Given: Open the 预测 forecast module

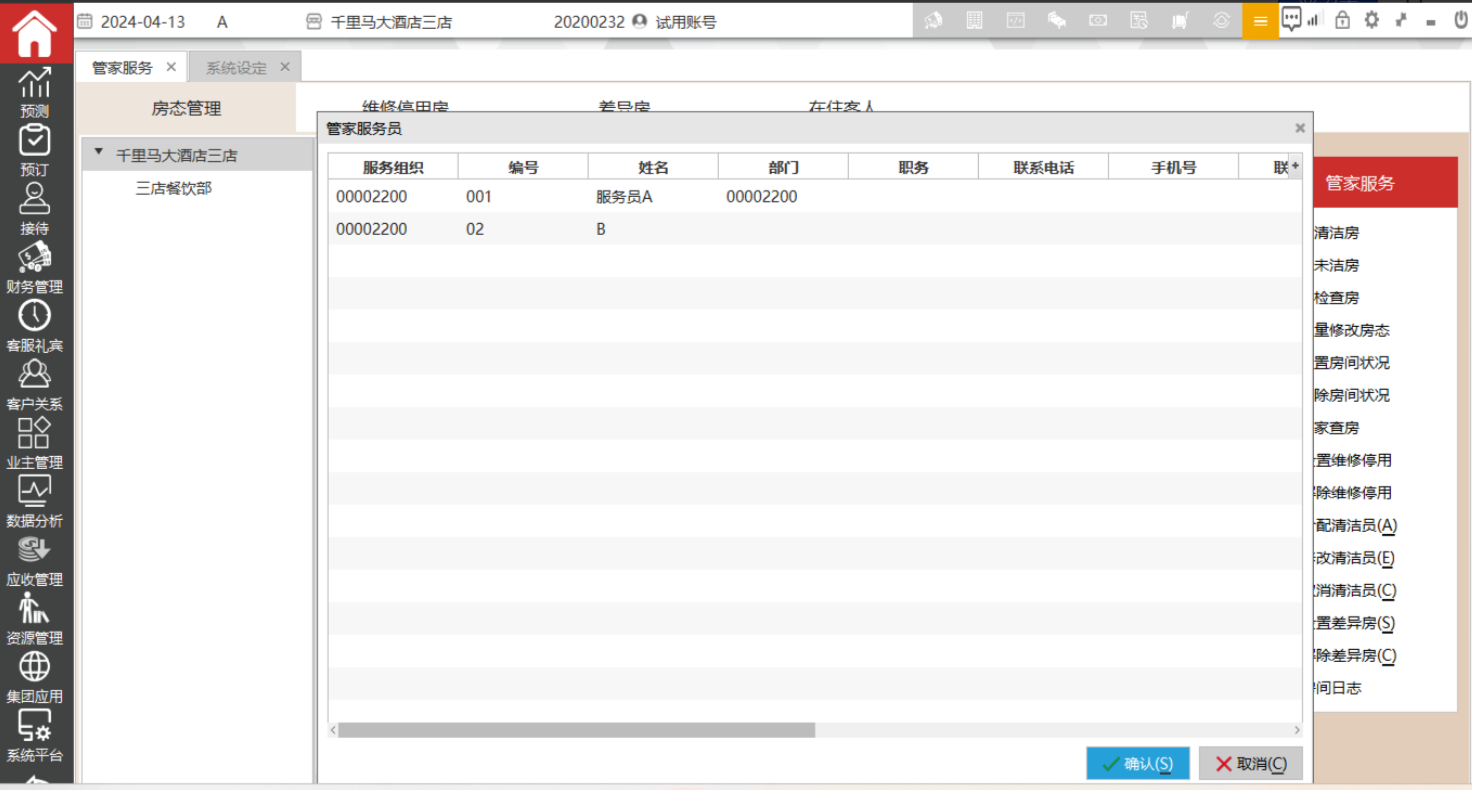Looking at the screenshot, I should click(35, 92).
